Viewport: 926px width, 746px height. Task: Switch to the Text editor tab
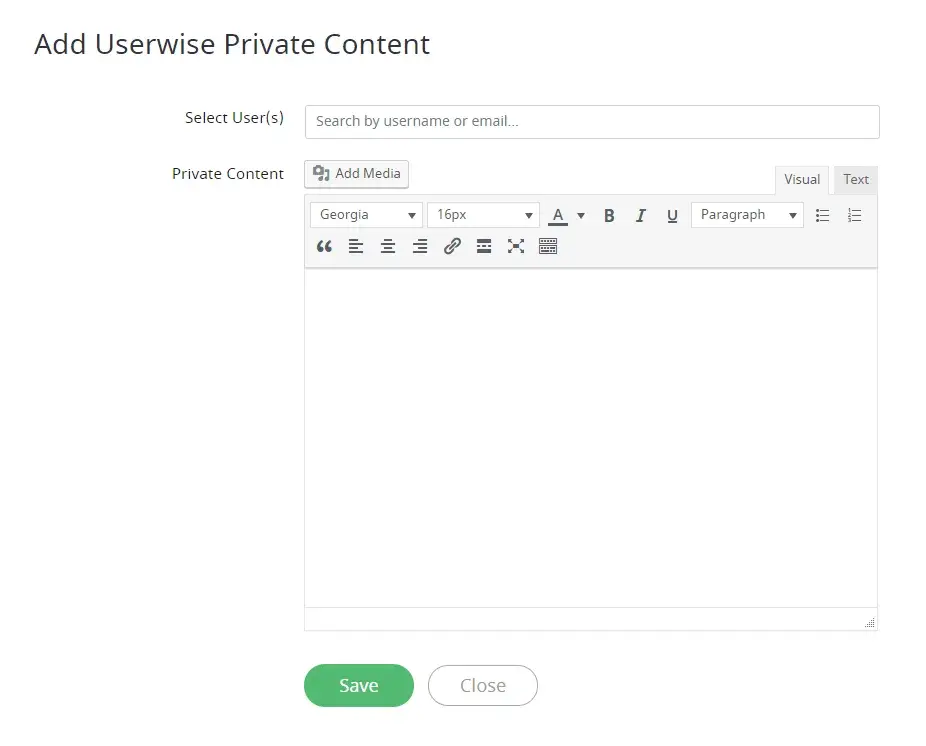click(856, 180)
